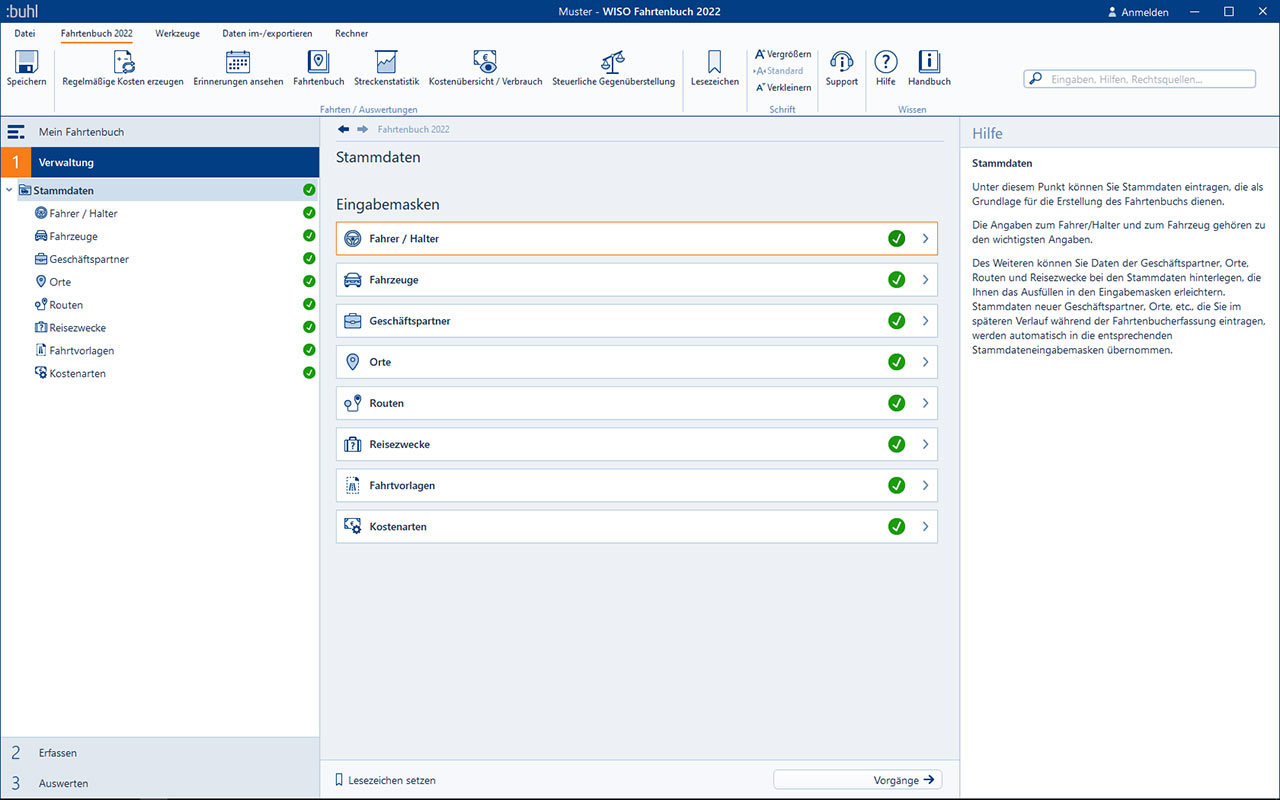Click the briefcase icon in Geschäftspartner card

(352, 321)
